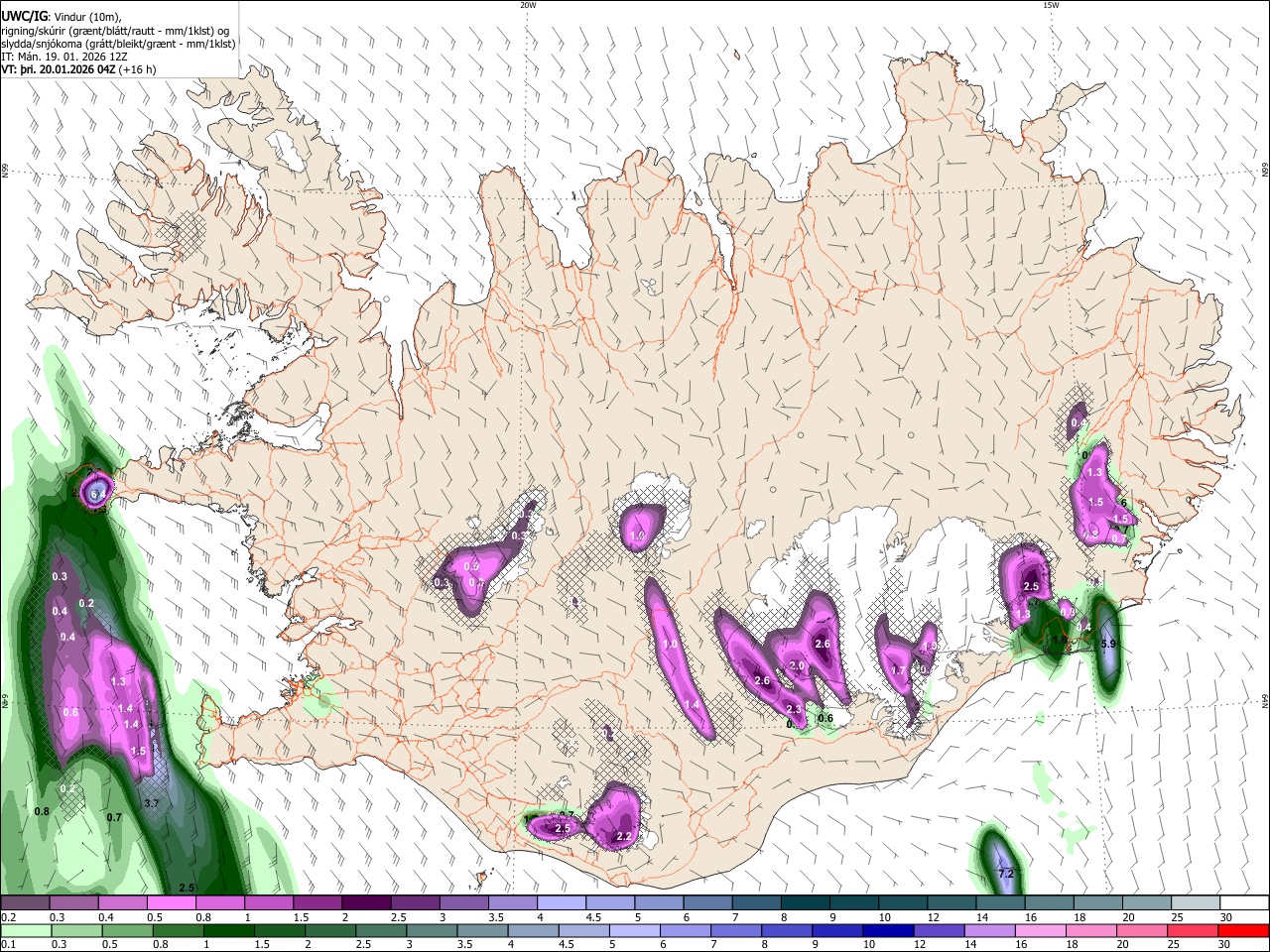Click the '3.7' precipitation value off the southwest

[152, 803]
